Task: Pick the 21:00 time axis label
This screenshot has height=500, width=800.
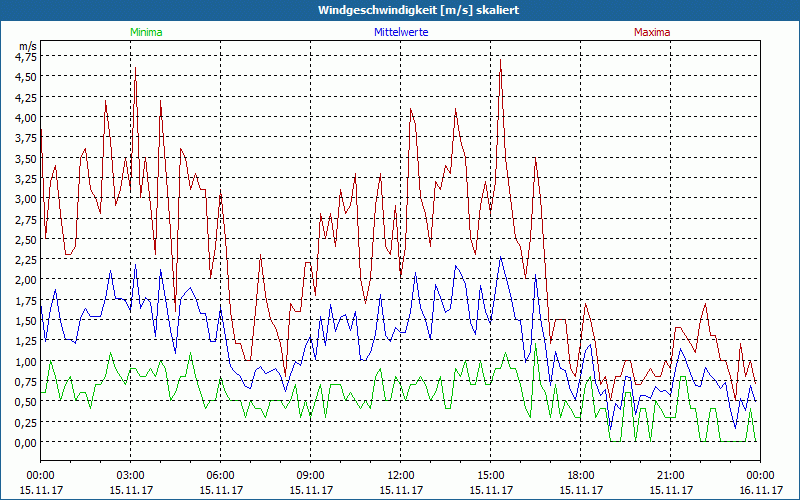Action: tap(671, 475)
